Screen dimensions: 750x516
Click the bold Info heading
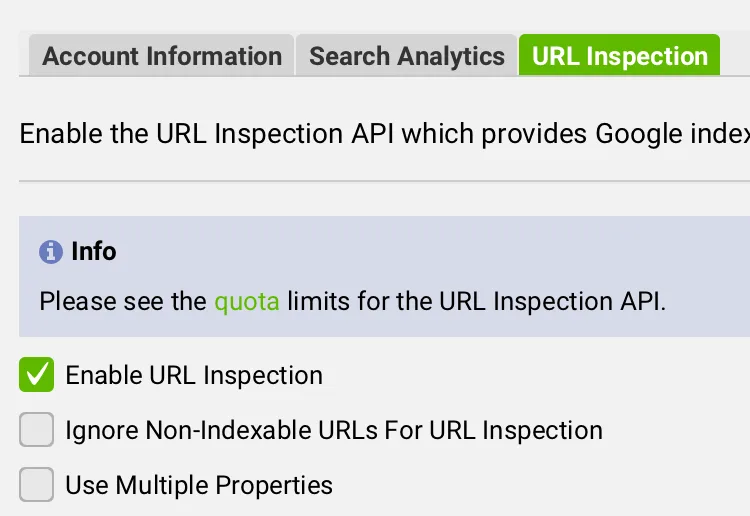pyautogui.click(x=94, y=251)
